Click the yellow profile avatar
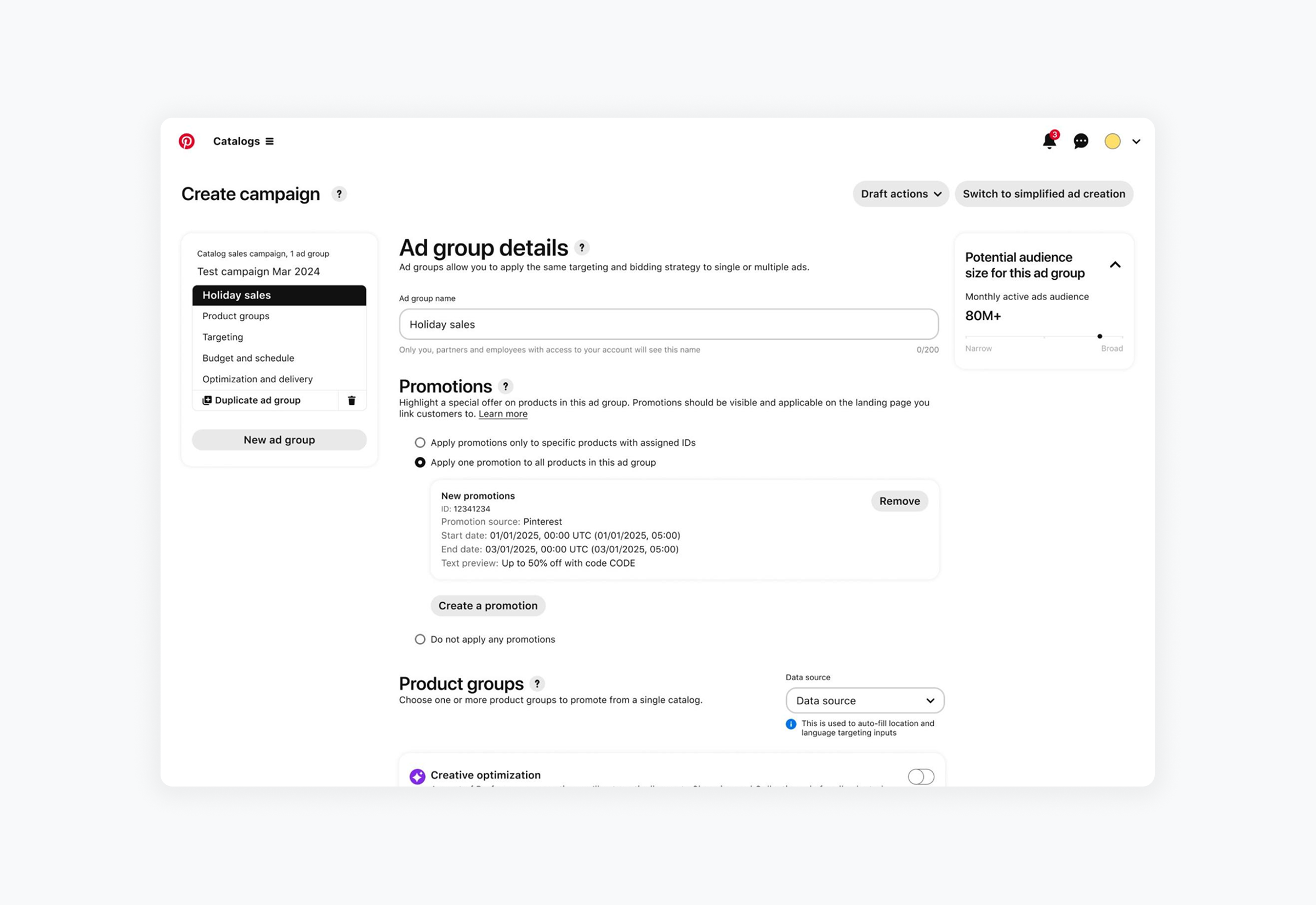The image size is (1316, 905). [1112, 141]
